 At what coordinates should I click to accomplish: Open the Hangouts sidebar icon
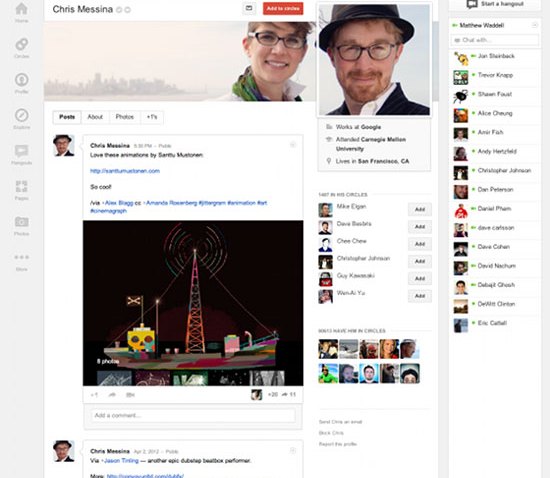21,151
